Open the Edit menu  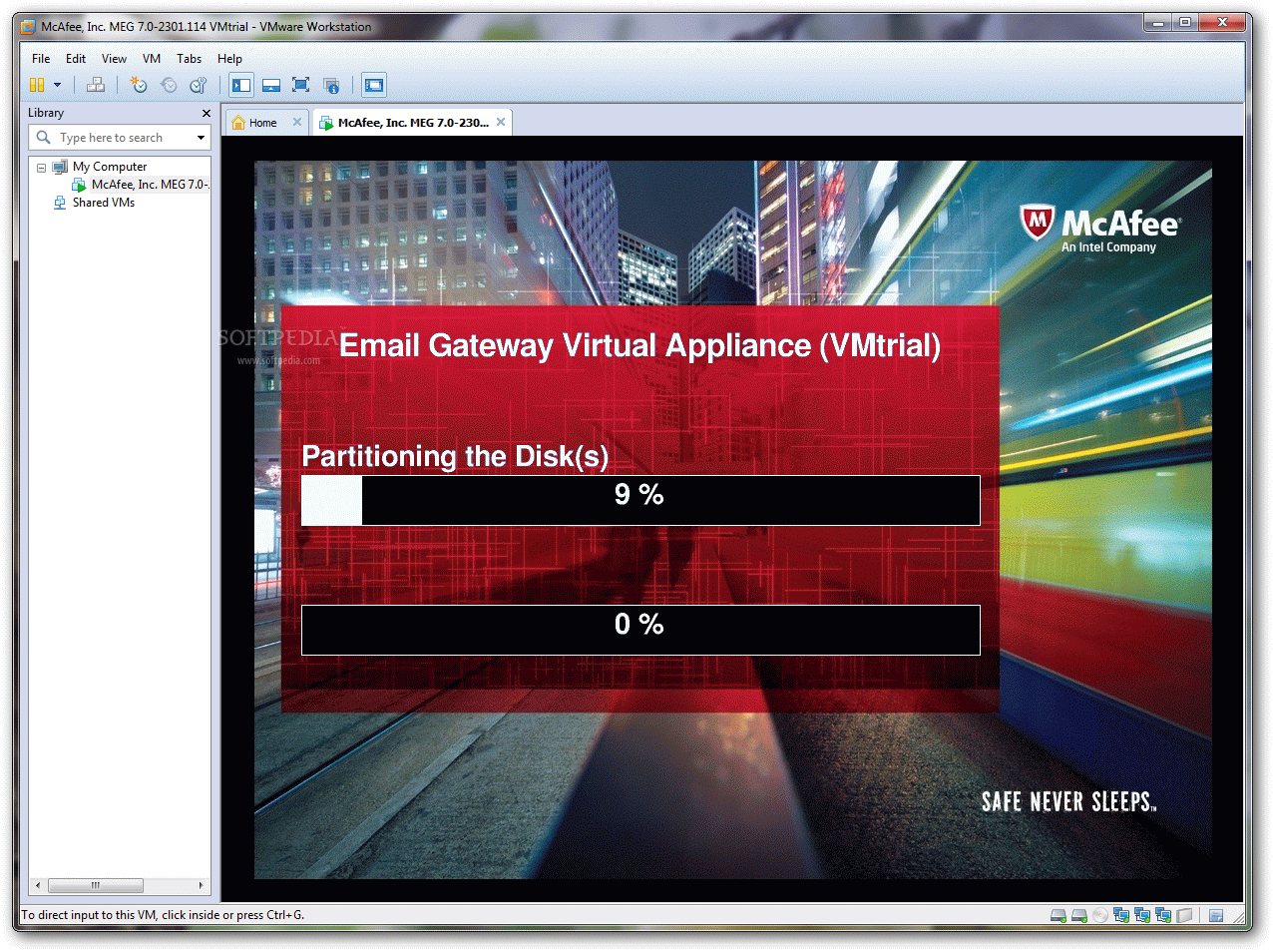tap(76, 59)
